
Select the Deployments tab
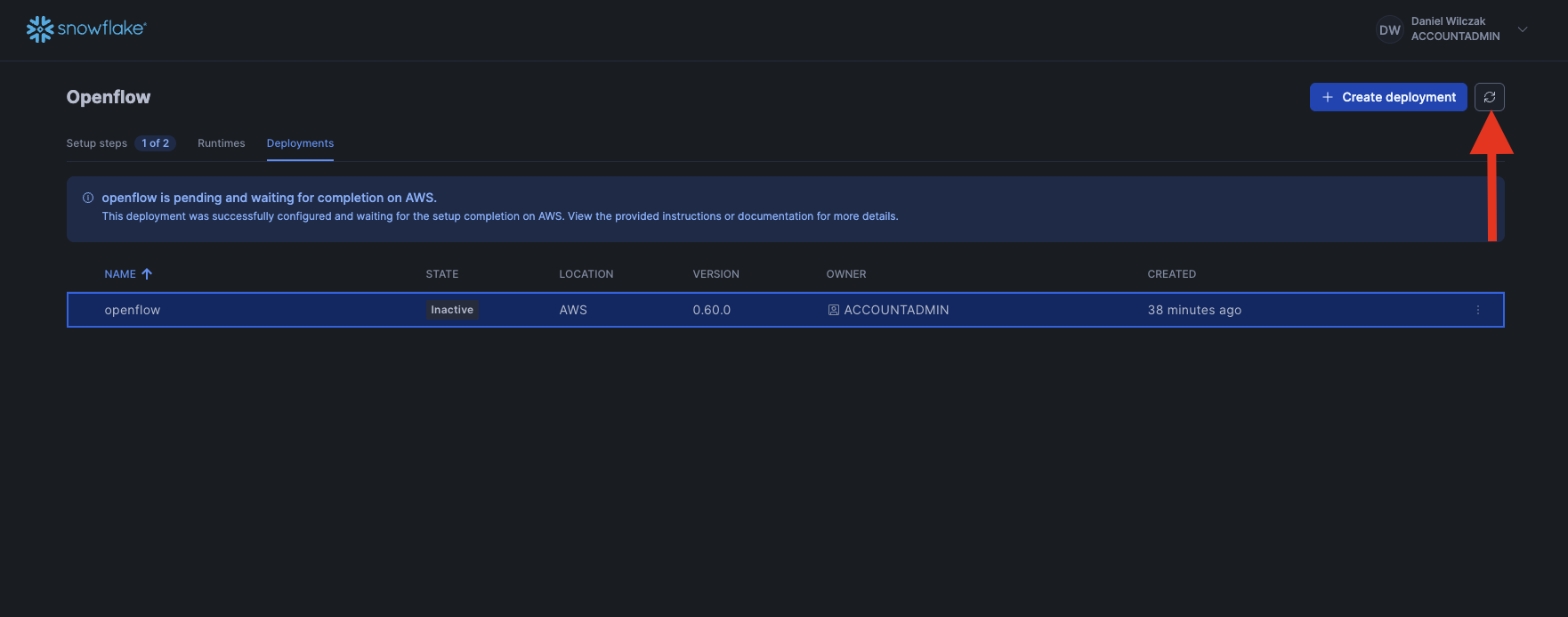[300, 143]
